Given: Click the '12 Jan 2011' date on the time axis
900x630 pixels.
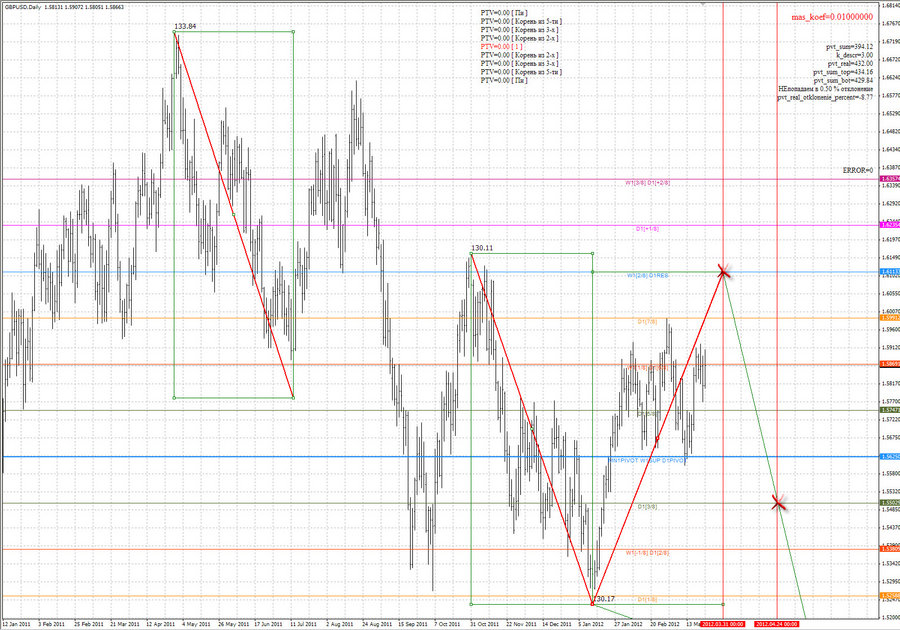Looking at the screenshot, I should click(17, 624).
